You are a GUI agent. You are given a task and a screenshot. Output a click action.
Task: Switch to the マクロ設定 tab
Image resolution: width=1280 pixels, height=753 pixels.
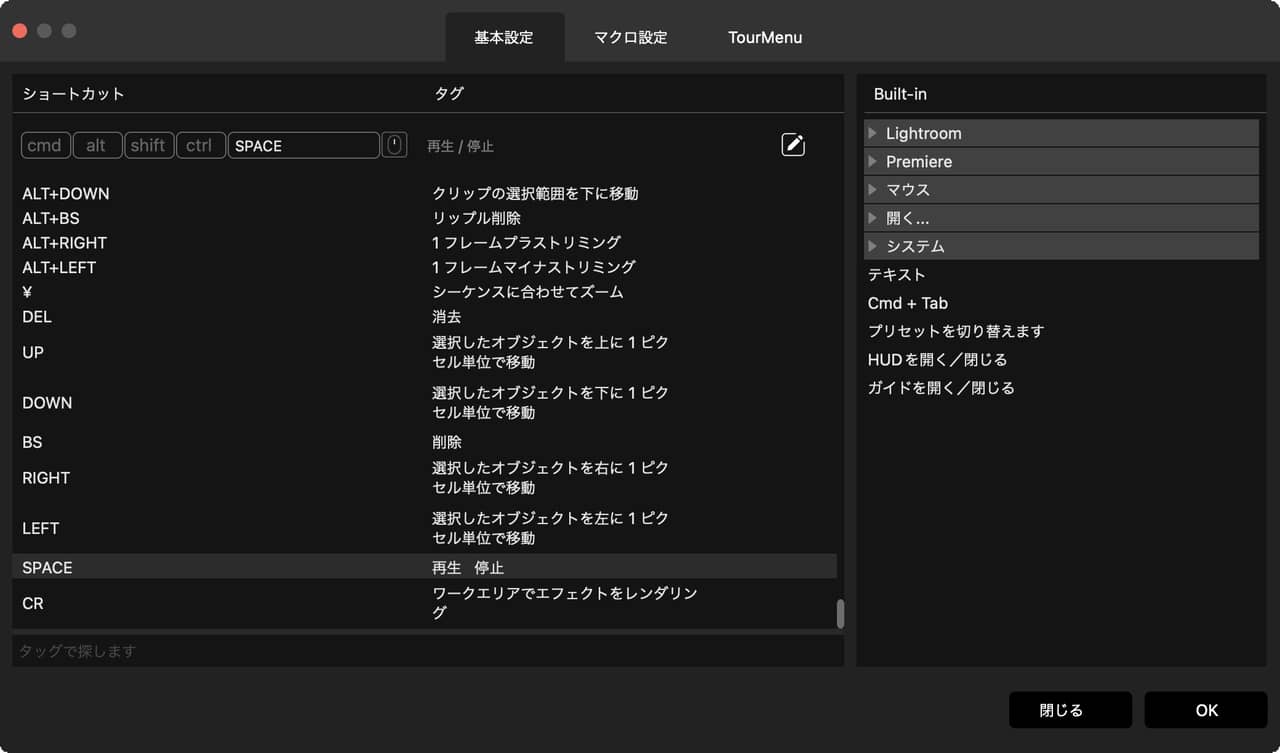click(x=630, y=37)
